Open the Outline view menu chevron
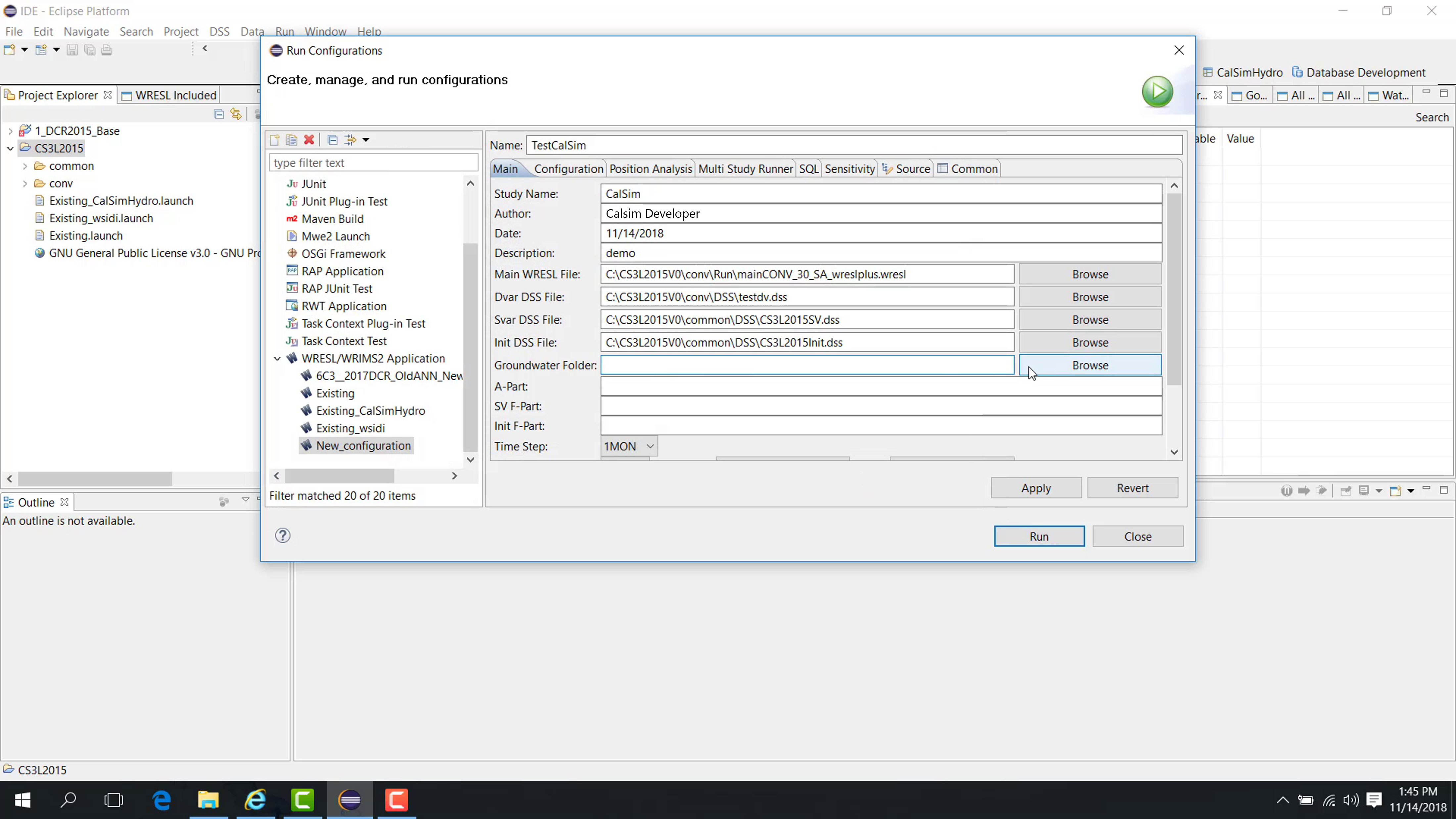 [x=245, y=500]
